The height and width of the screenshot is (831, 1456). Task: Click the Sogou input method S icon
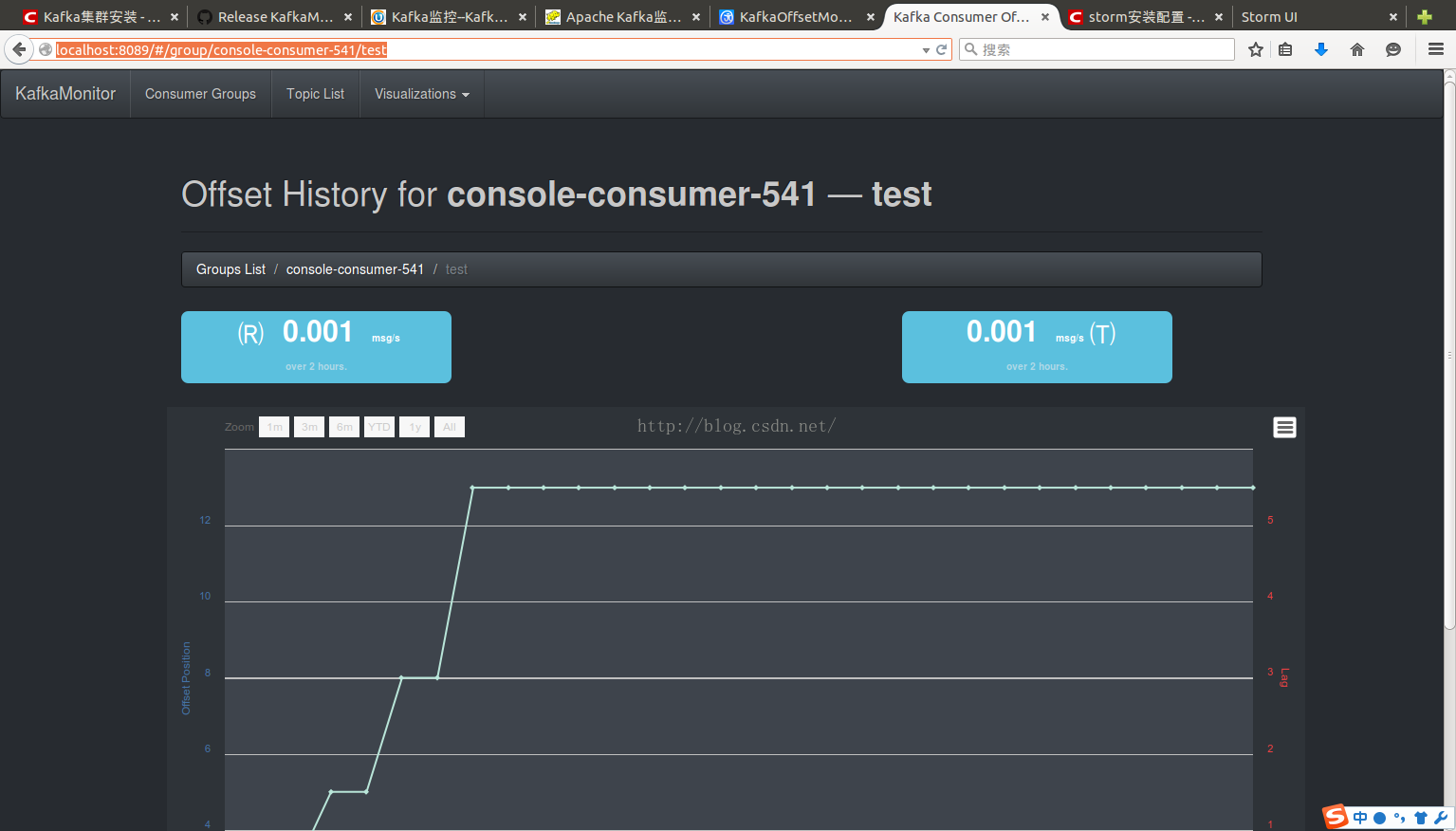(1336, 817)
